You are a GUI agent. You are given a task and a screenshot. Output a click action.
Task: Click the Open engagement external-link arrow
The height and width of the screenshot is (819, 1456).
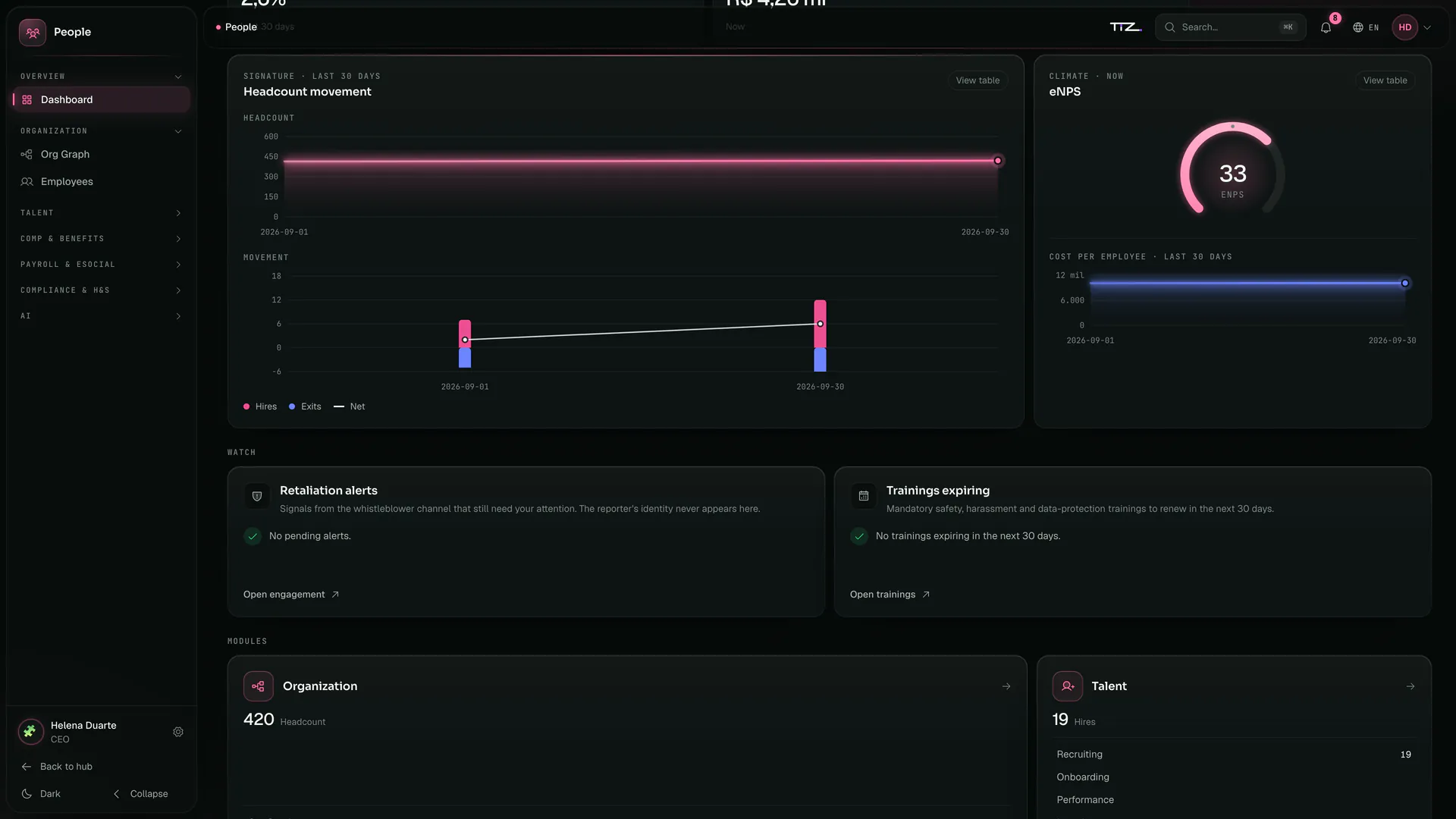(335, 595)
